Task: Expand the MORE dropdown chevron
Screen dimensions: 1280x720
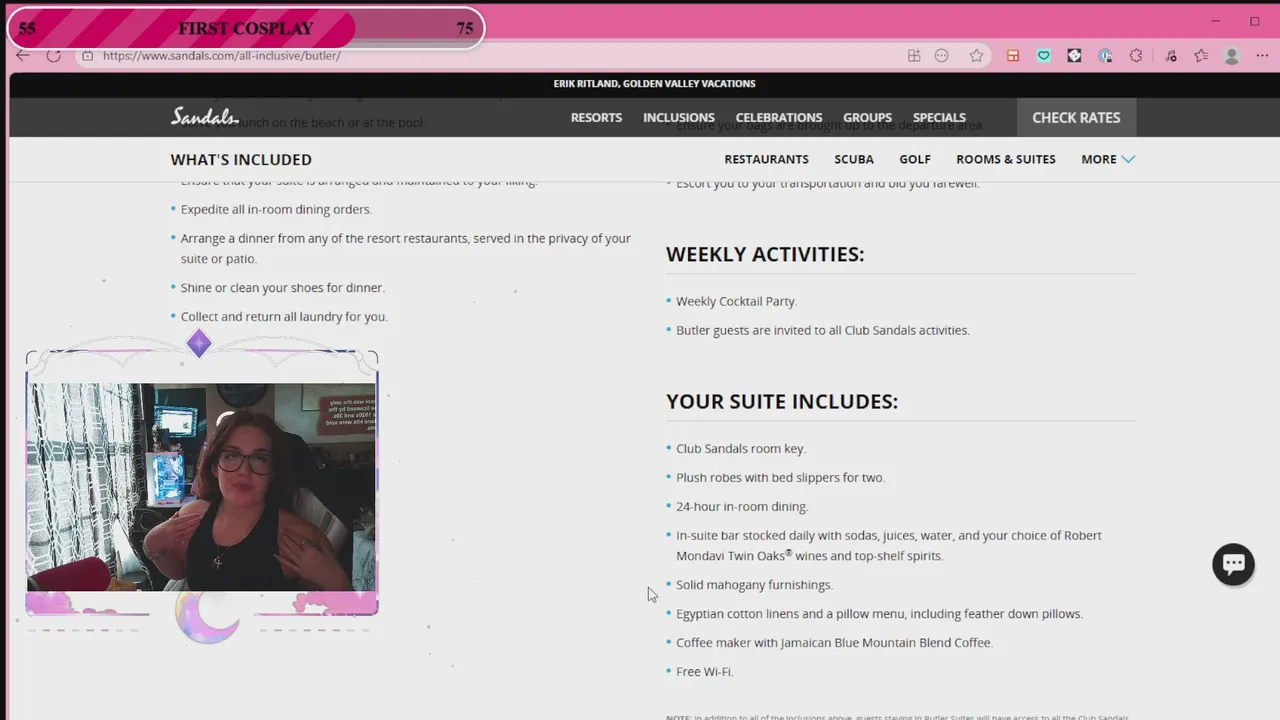Action: (x=1128, y=159)
